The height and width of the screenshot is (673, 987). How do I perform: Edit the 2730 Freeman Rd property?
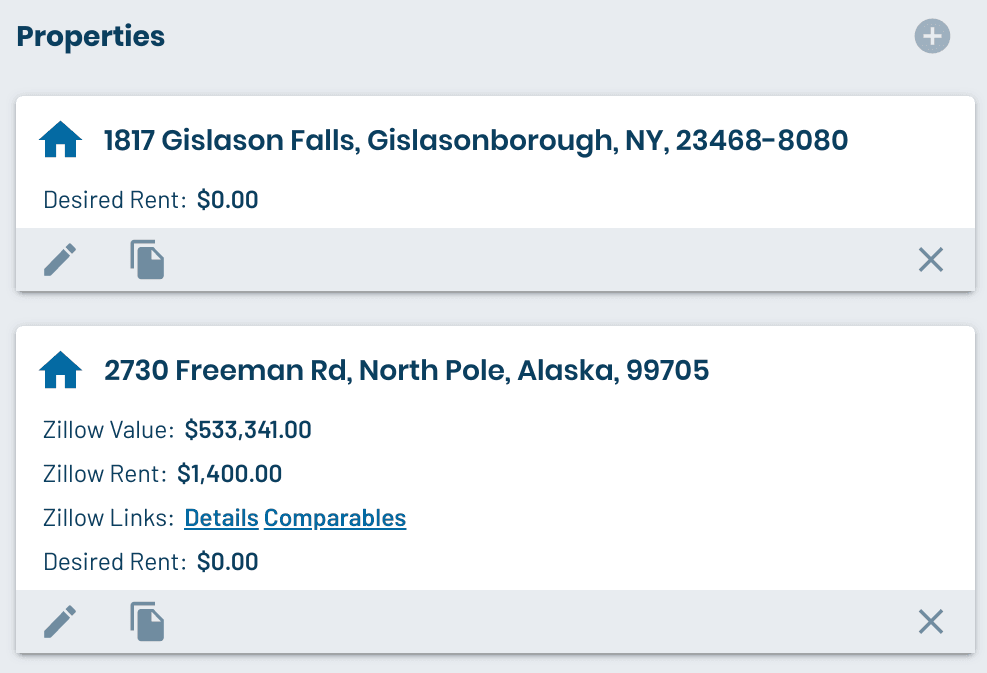(x=60, y=622)
